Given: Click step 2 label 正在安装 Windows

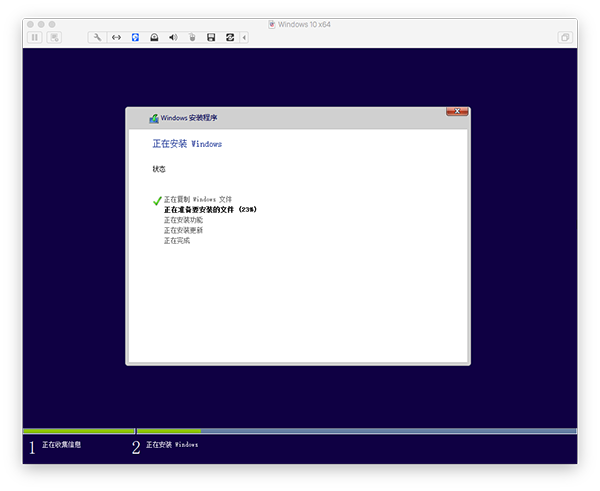Looking at the screenshot, I should pos(172,444).
